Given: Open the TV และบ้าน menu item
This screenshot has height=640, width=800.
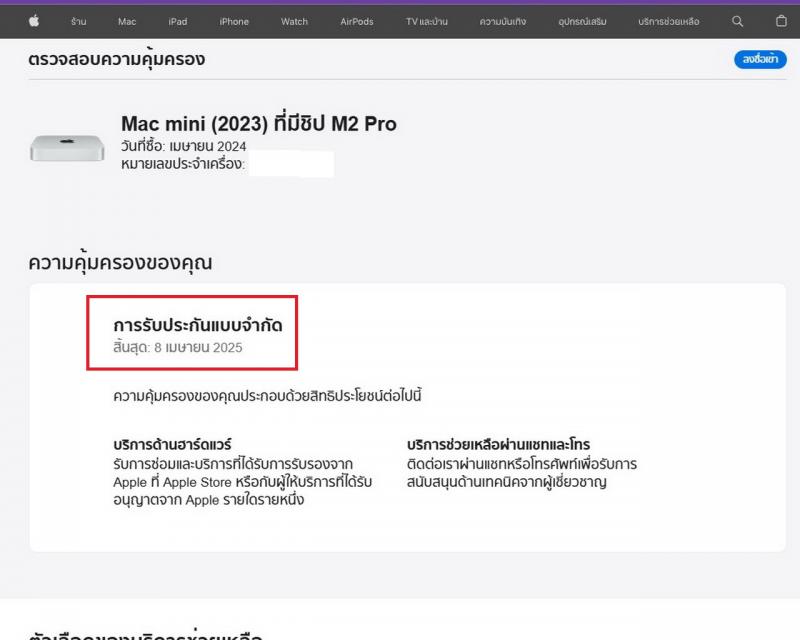Looking at the screenshot, I should click(429, 21).
